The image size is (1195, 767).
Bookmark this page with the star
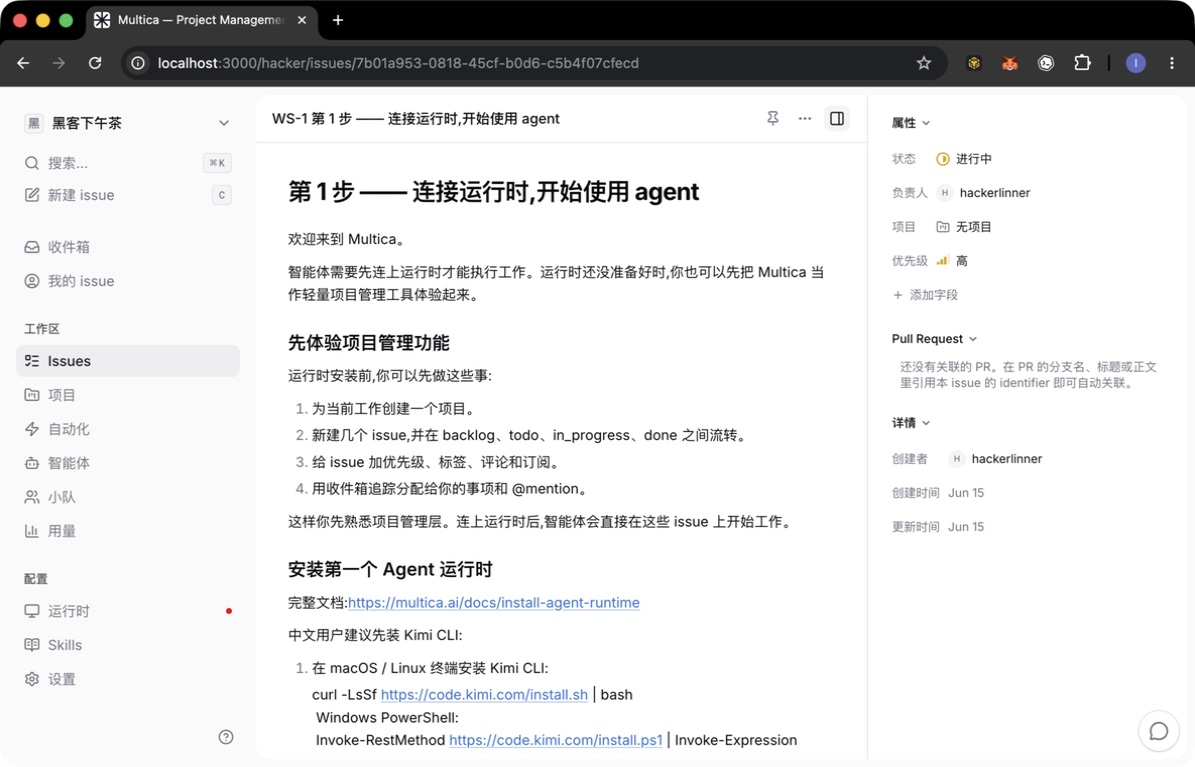click(x=924, y=63)
